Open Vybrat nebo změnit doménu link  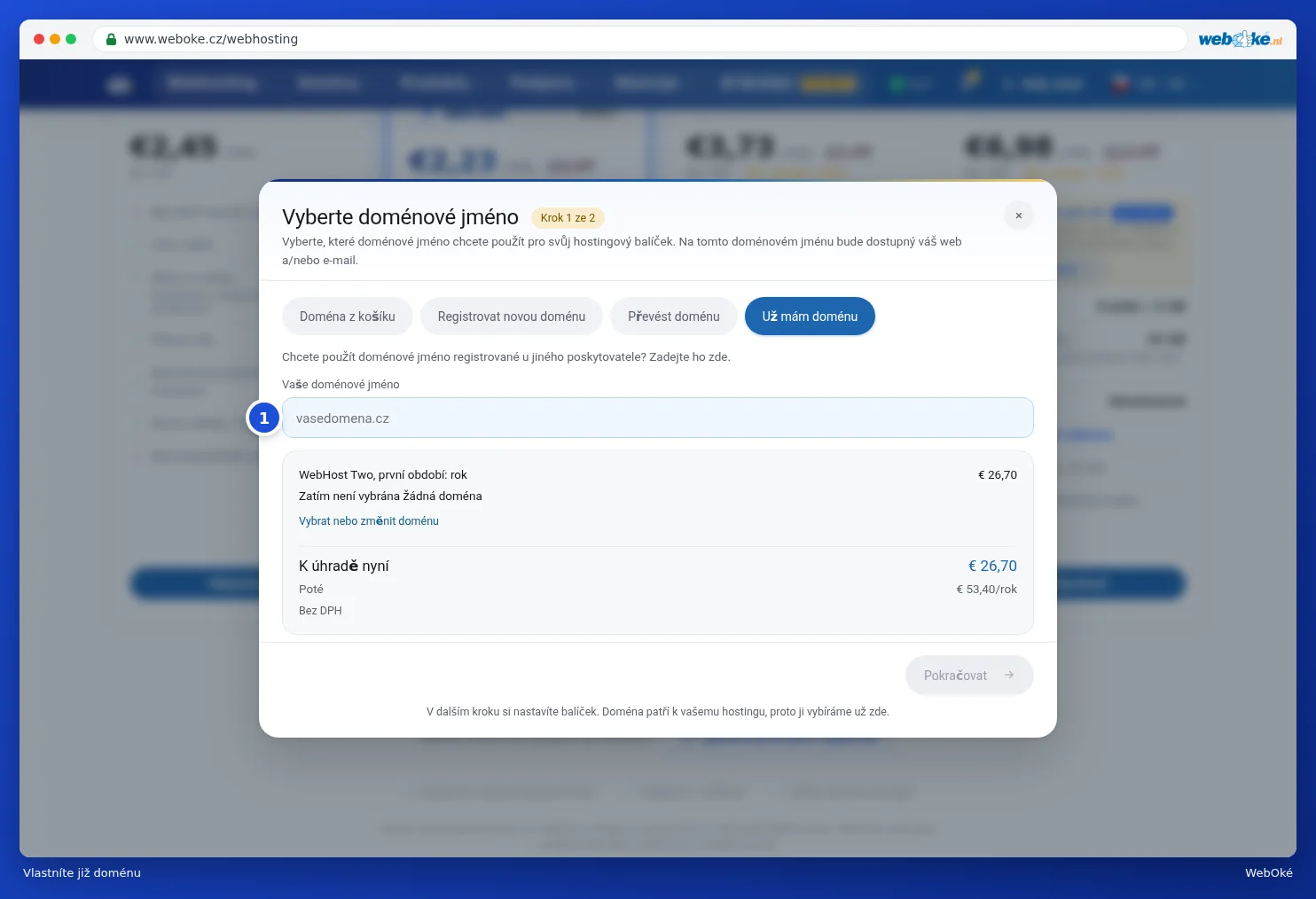[369, 521]
